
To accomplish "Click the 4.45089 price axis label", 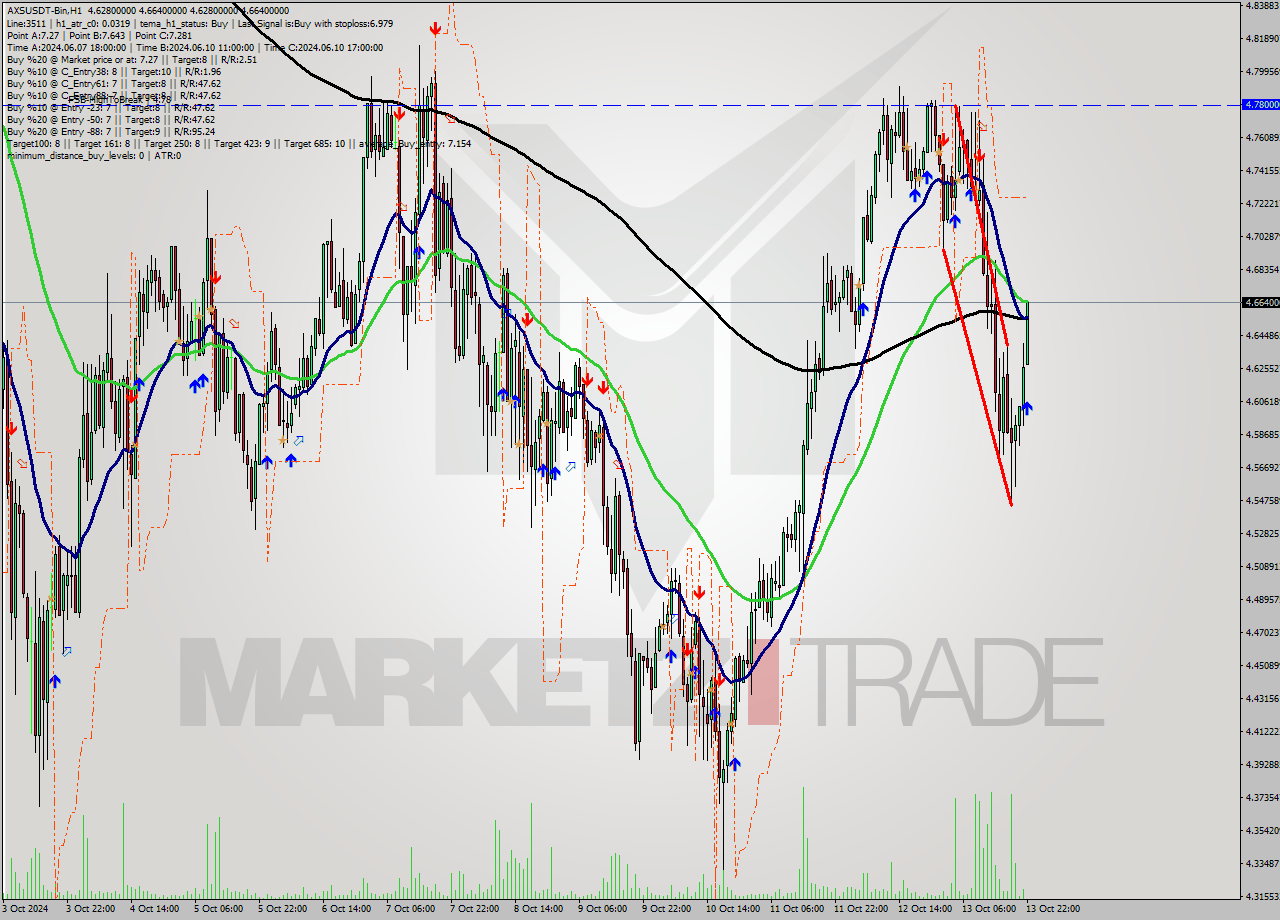I will pos(1262,665).
